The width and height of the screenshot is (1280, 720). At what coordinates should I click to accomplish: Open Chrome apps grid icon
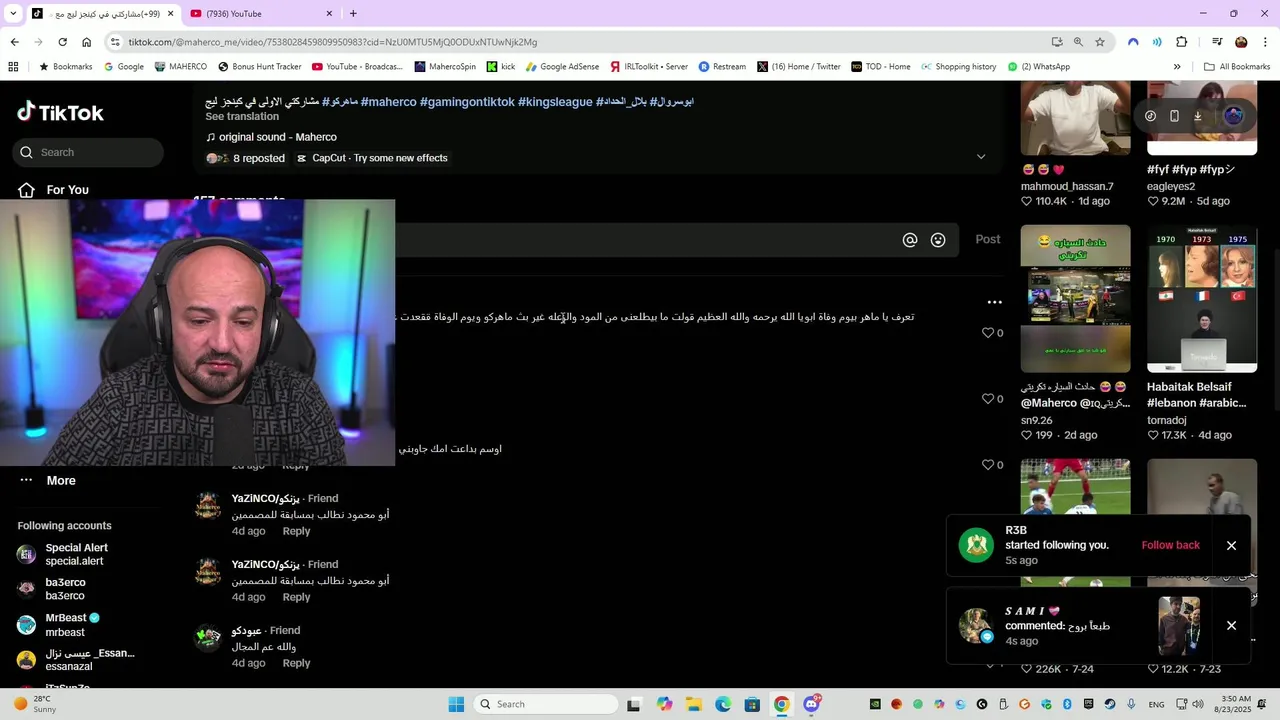tap(13, 67)
